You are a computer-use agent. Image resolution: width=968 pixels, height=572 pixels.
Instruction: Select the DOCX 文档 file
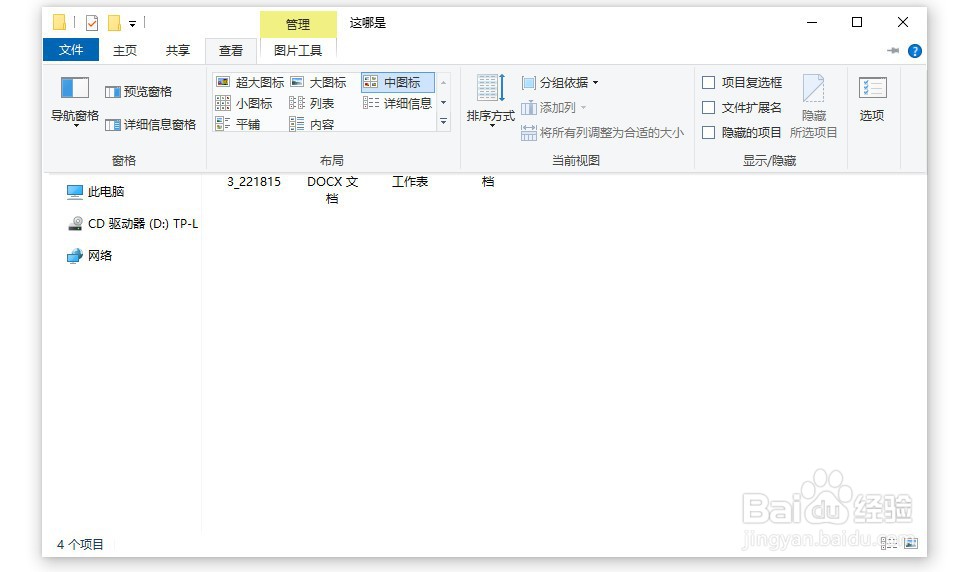pos(332,190)
